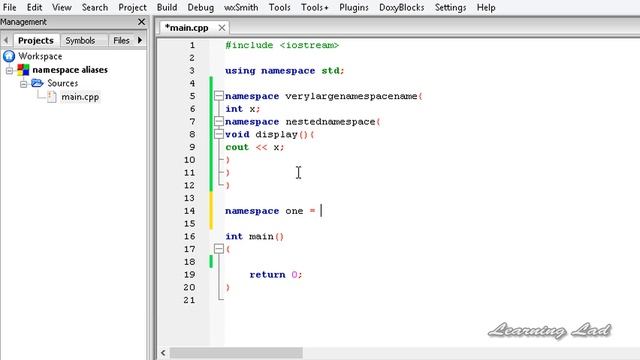Collapse the main function fold at line 17
This screenshot has height=360, width=640.
pyautogui.click(x=219, y=249)
